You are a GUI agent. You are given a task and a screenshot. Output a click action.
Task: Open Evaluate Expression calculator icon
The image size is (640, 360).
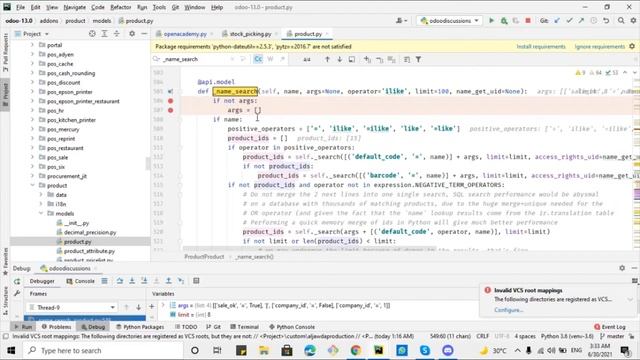196,281
